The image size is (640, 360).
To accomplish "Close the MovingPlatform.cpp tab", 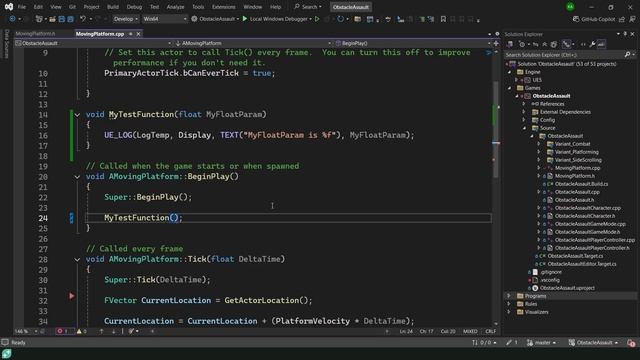I will pyautogui.click(x=138, y=34).
